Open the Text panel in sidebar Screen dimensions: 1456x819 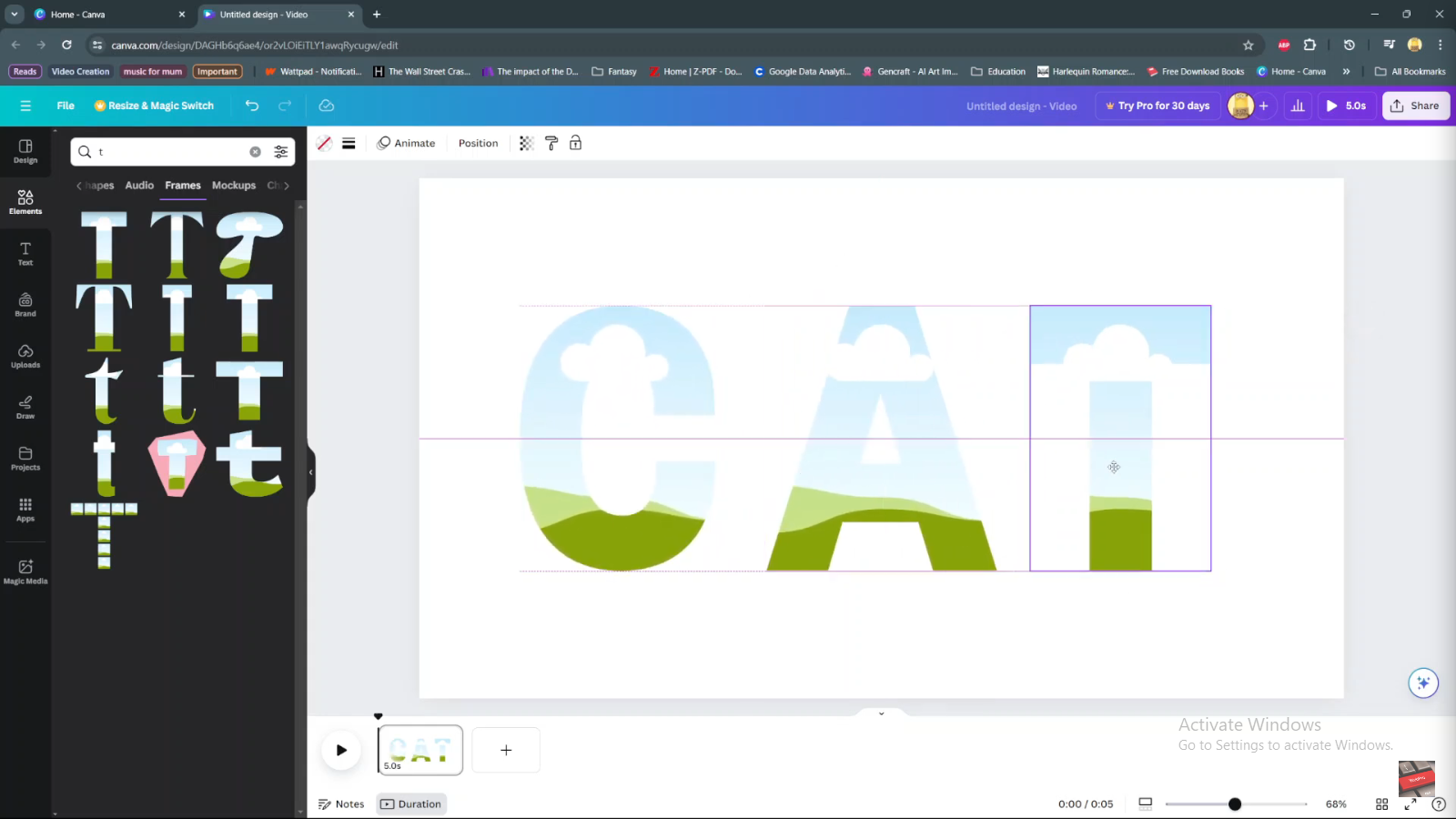pyautogui.click(x=25, y=254)
